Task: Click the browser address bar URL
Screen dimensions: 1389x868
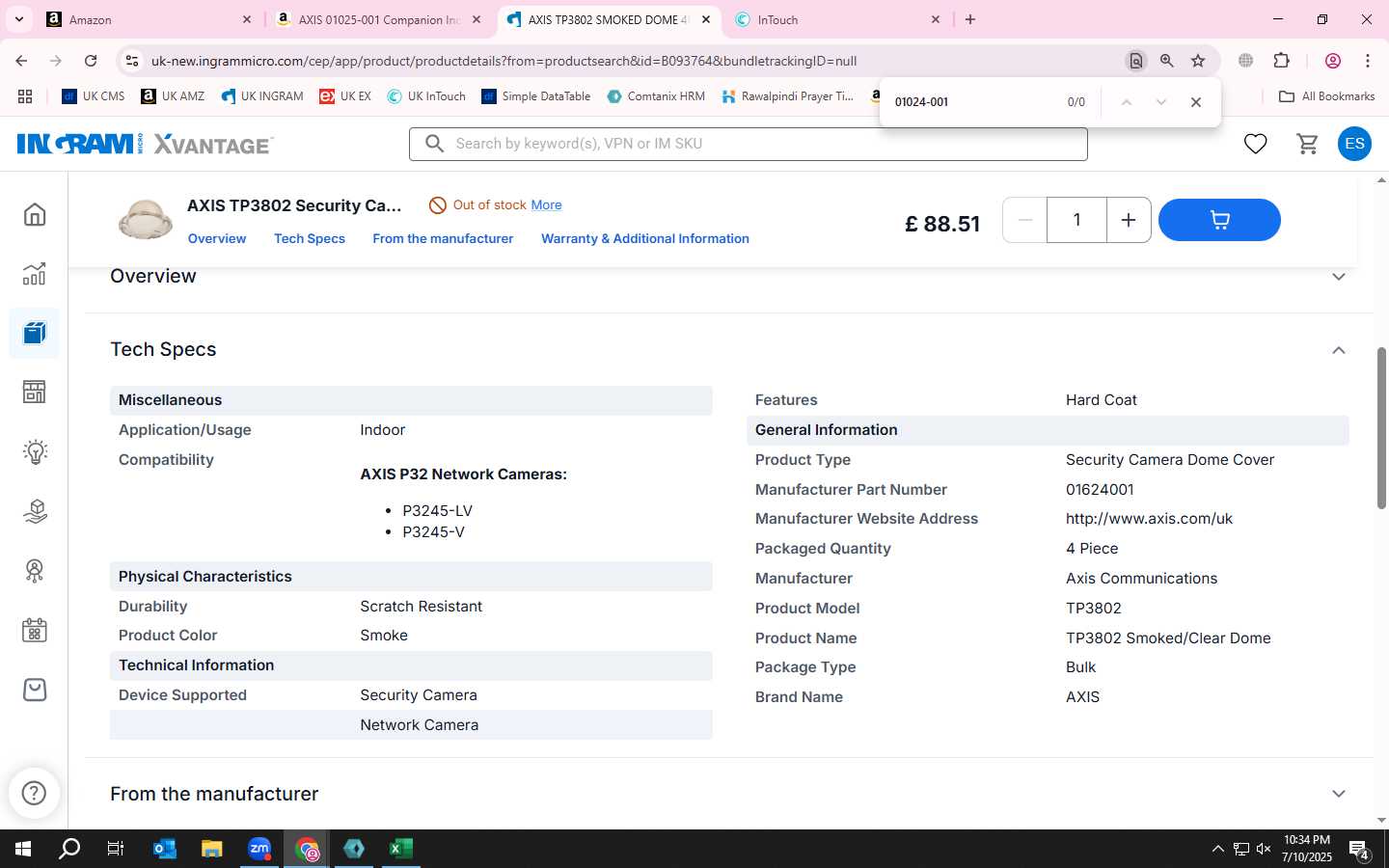Action: (x=504, y=61)
